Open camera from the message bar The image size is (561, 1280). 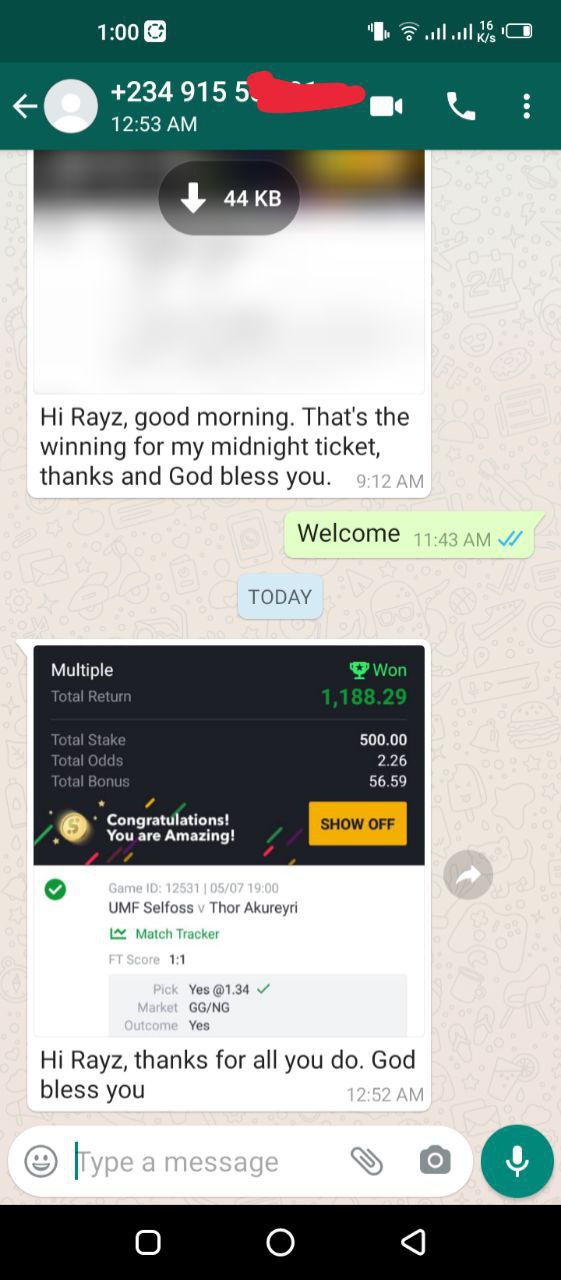(x=434, y=1161)
